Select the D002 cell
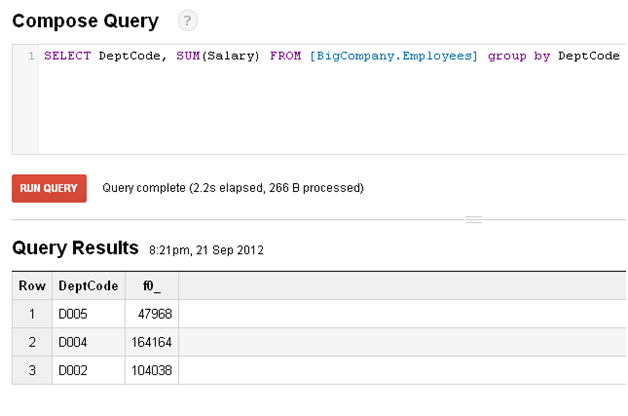The image size is (628, 416). coord(89,370)
